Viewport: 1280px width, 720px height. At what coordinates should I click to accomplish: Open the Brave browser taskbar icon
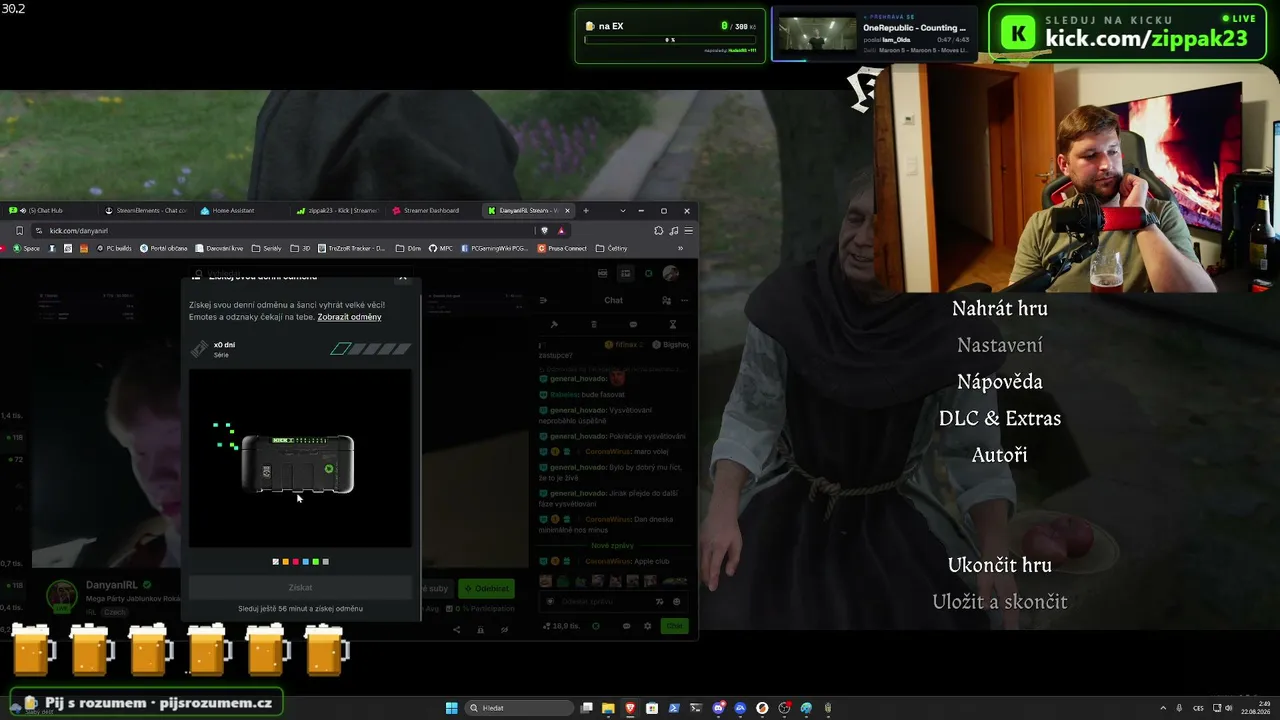pos(630,708)
